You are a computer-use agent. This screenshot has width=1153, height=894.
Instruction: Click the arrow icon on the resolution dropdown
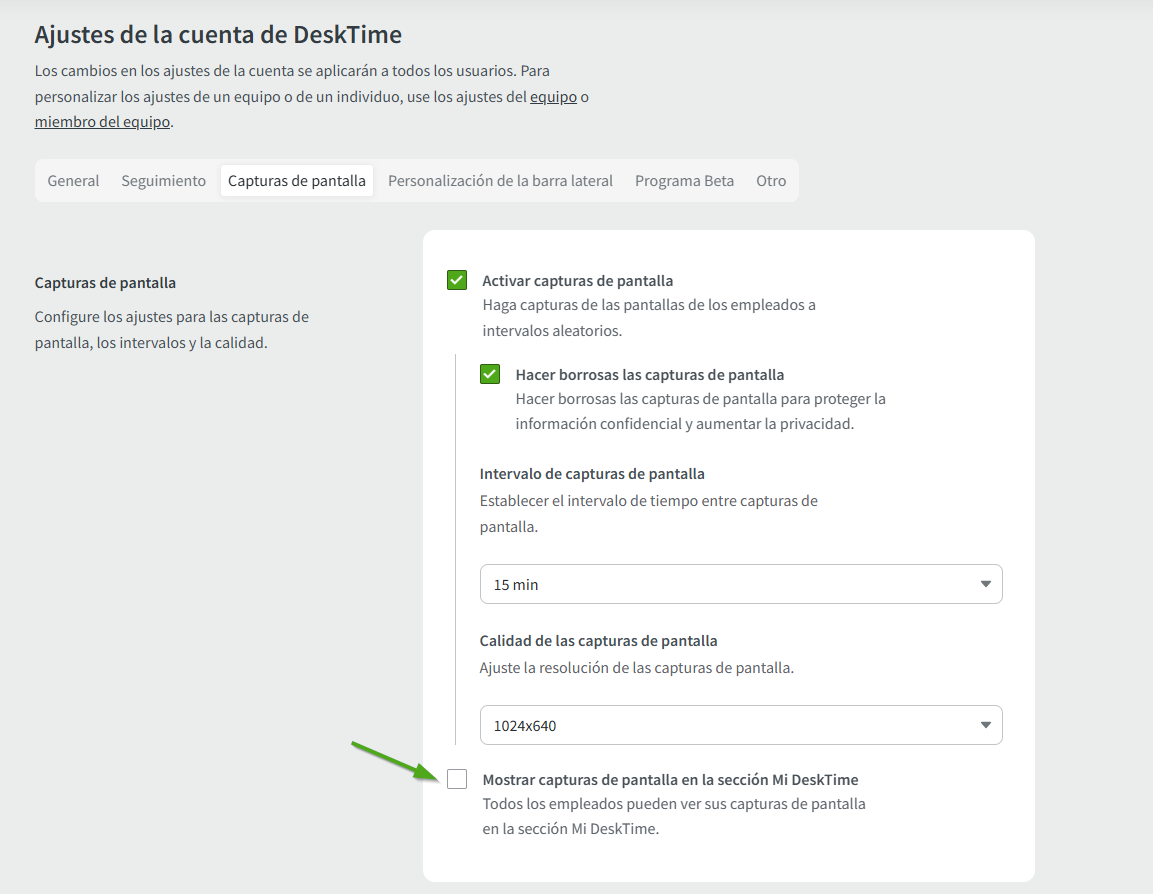[x=985, y=725]
